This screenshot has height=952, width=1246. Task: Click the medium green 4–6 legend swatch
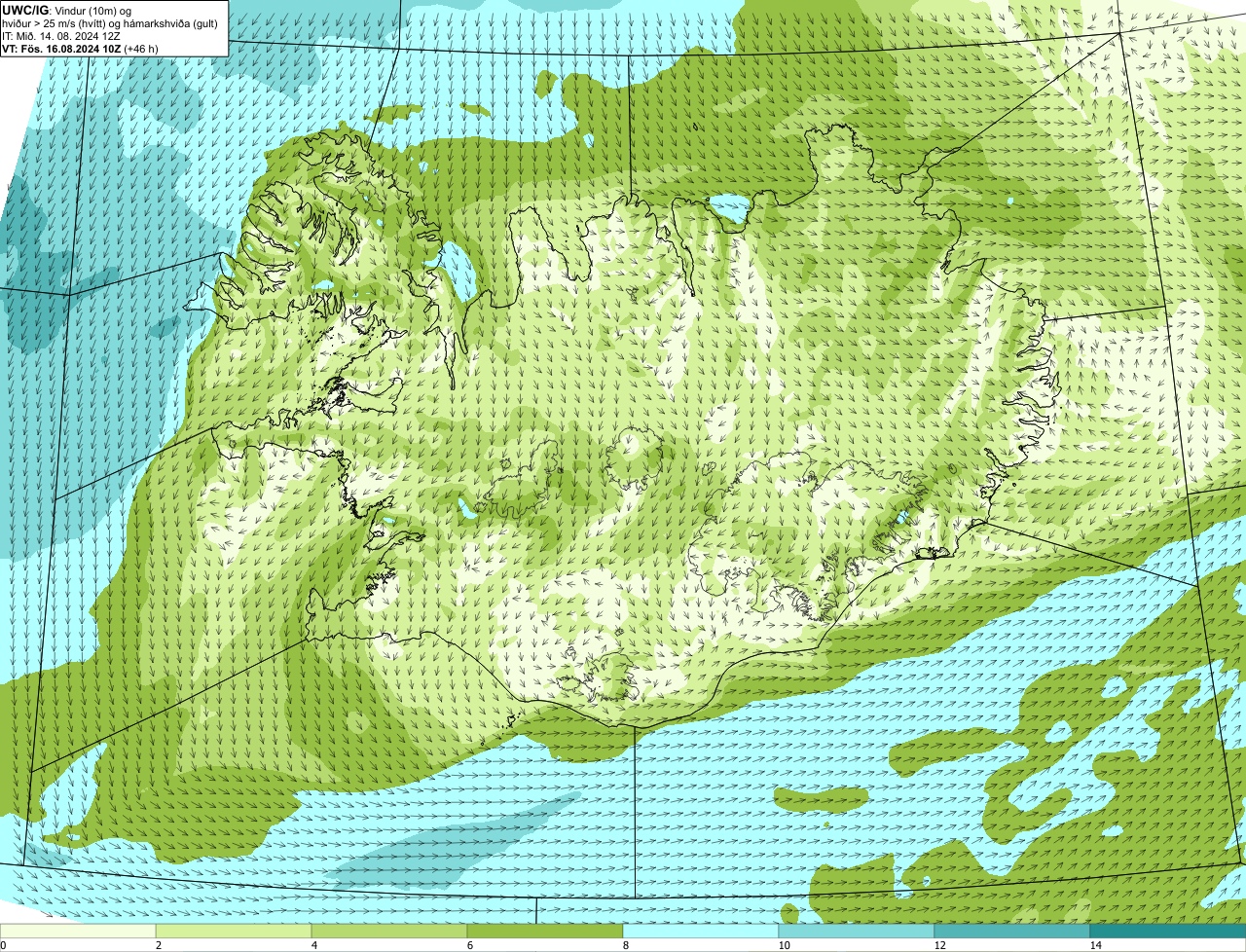[x=389, y=931]
